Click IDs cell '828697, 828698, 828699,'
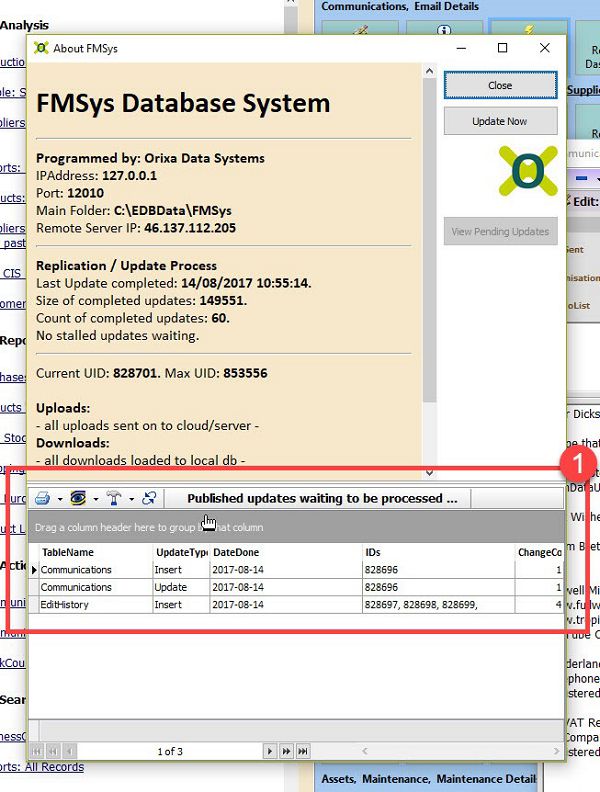The width and height of the screenshot is (600, 792). tap(438, 605)
